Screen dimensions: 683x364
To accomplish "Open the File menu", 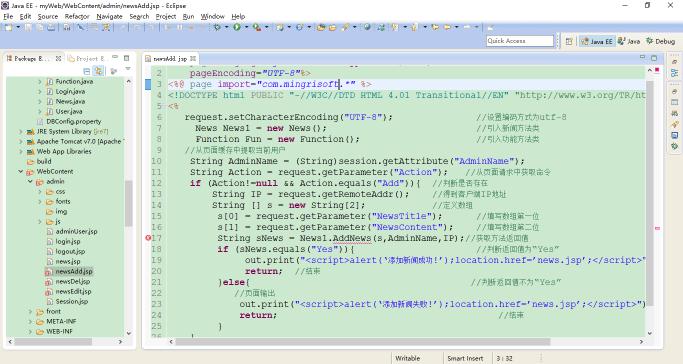I will point(8,16).
